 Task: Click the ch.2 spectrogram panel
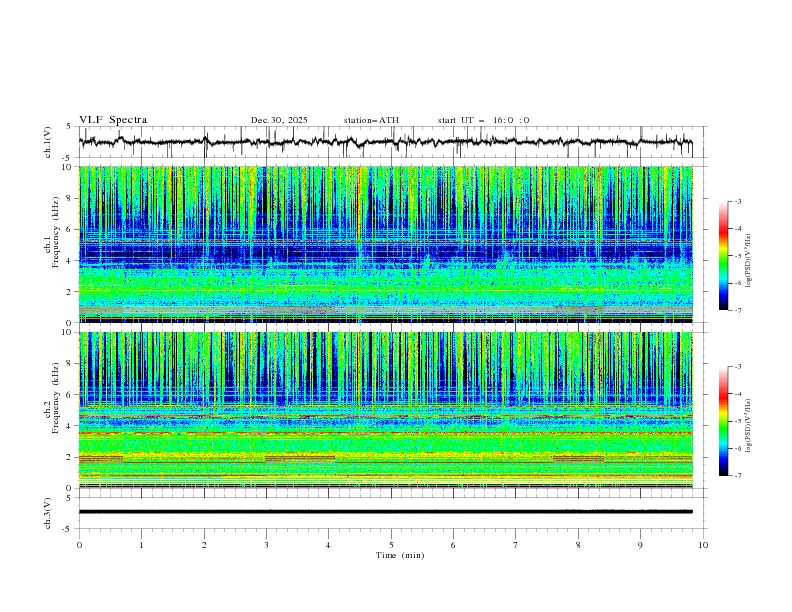pos(385,410)
